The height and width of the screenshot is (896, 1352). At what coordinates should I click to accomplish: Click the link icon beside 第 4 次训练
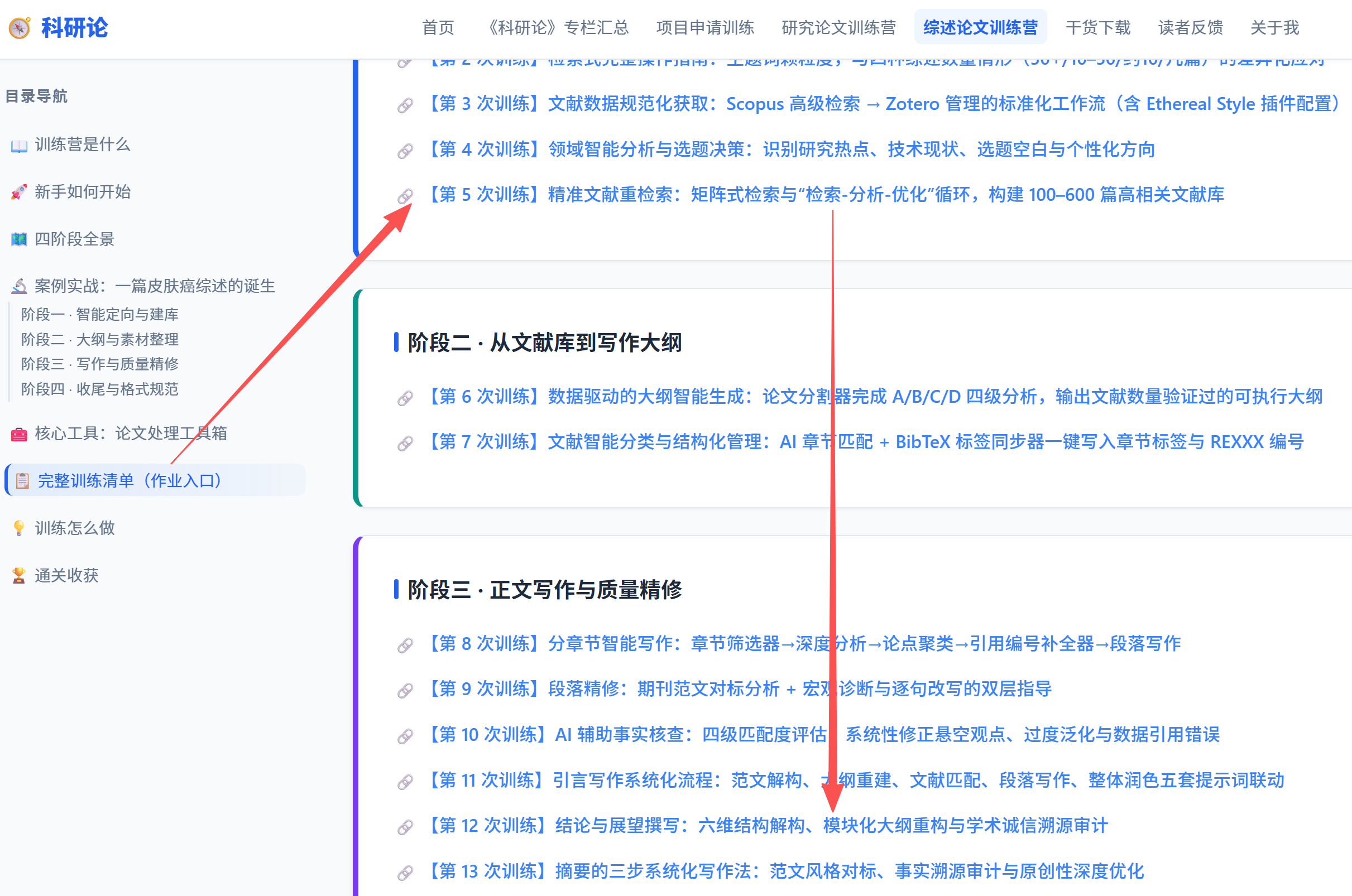pos(405,151)
